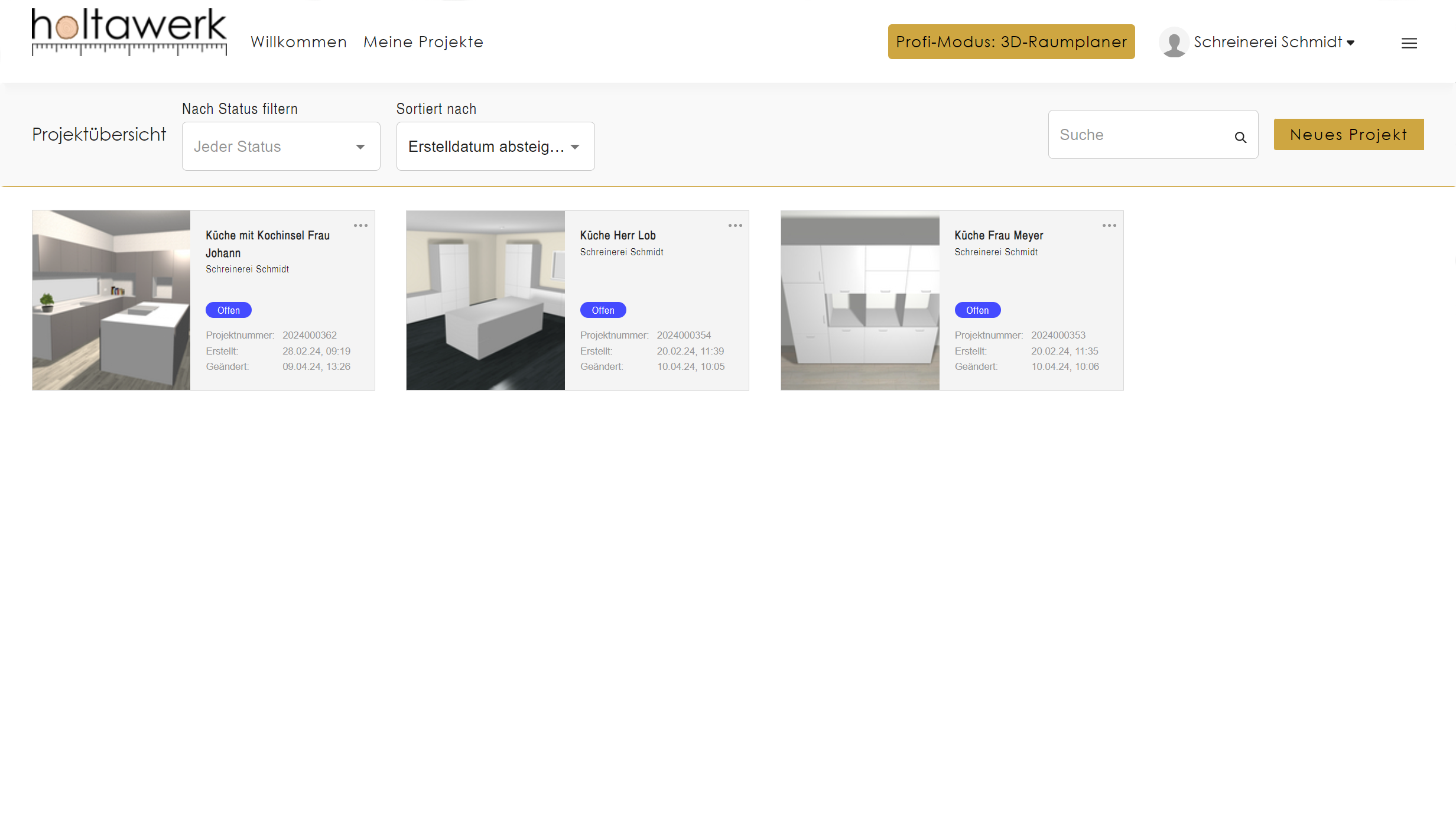1456x819 pixels.
Task: Create a Neues Projekt
Action: (x=1348, y=135)
